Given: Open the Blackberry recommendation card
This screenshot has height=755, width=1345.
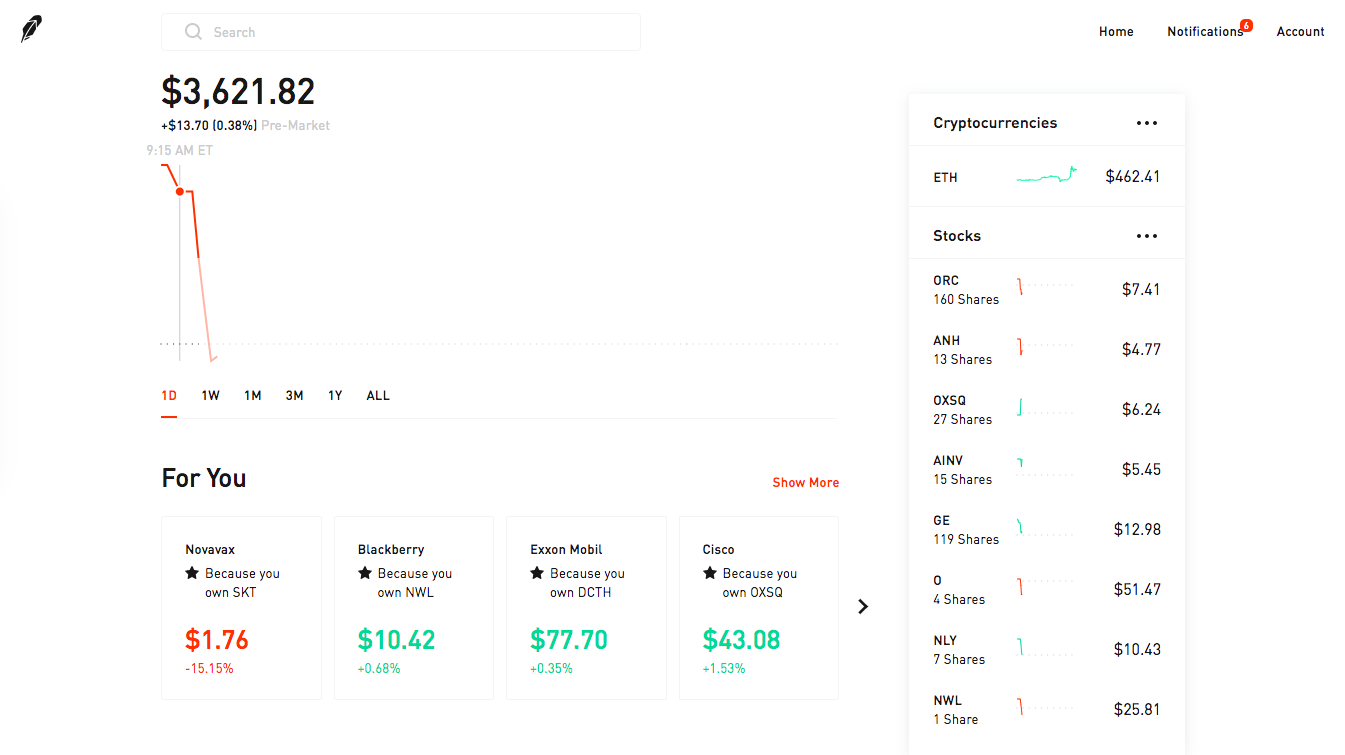Looking at the screenshot, I should point(414,608).
